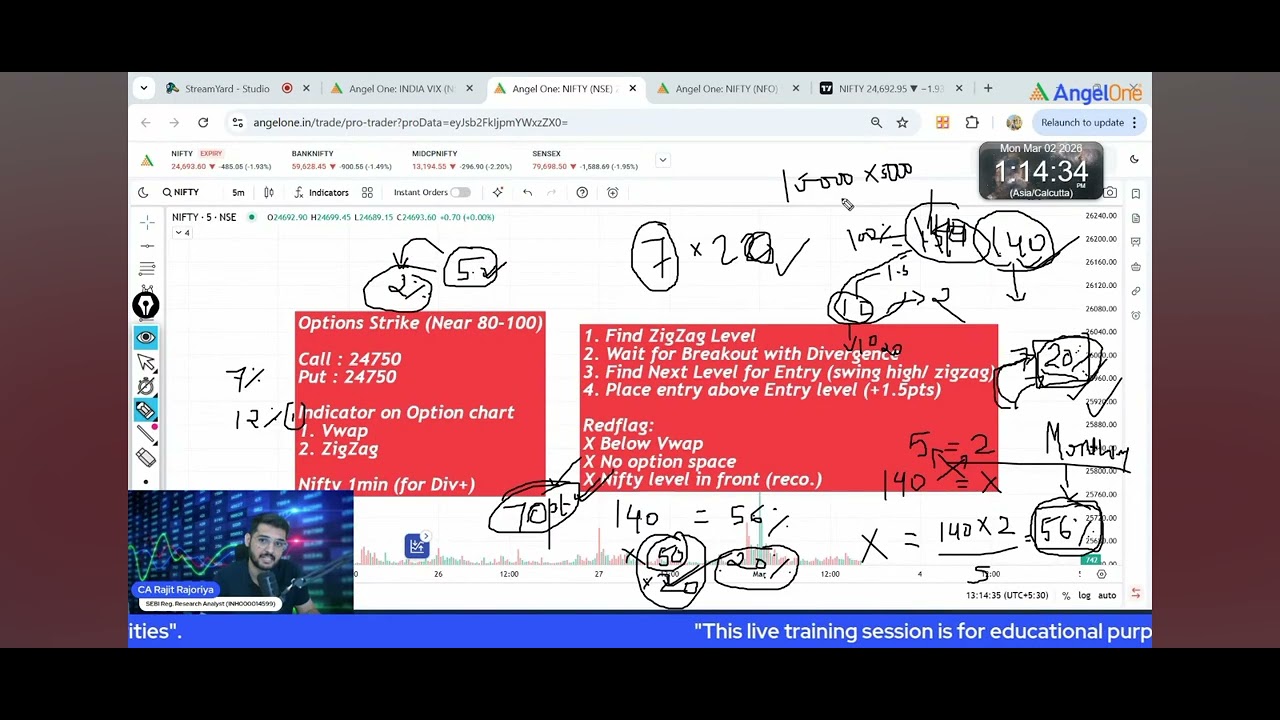
Task: Switch to NIFTY 24,692.95 TradingView tab
Action: pos(890,88)
